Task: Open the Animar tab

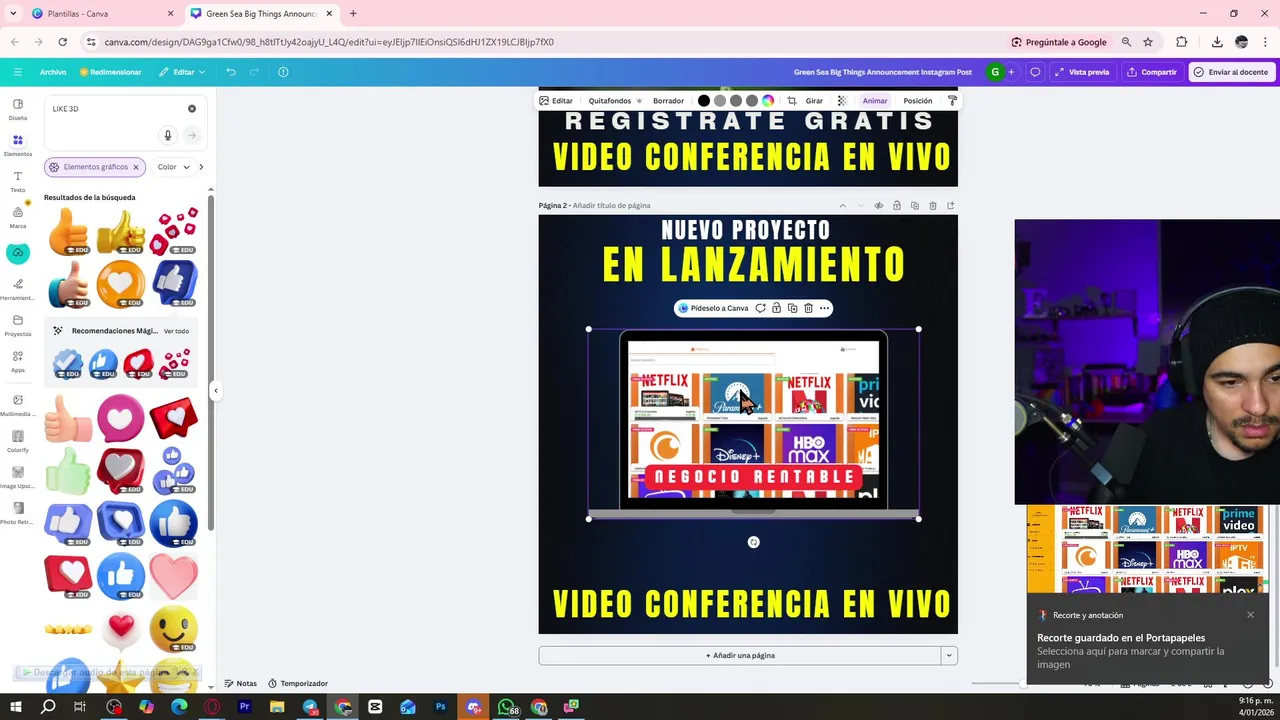Action: point(875,101)
